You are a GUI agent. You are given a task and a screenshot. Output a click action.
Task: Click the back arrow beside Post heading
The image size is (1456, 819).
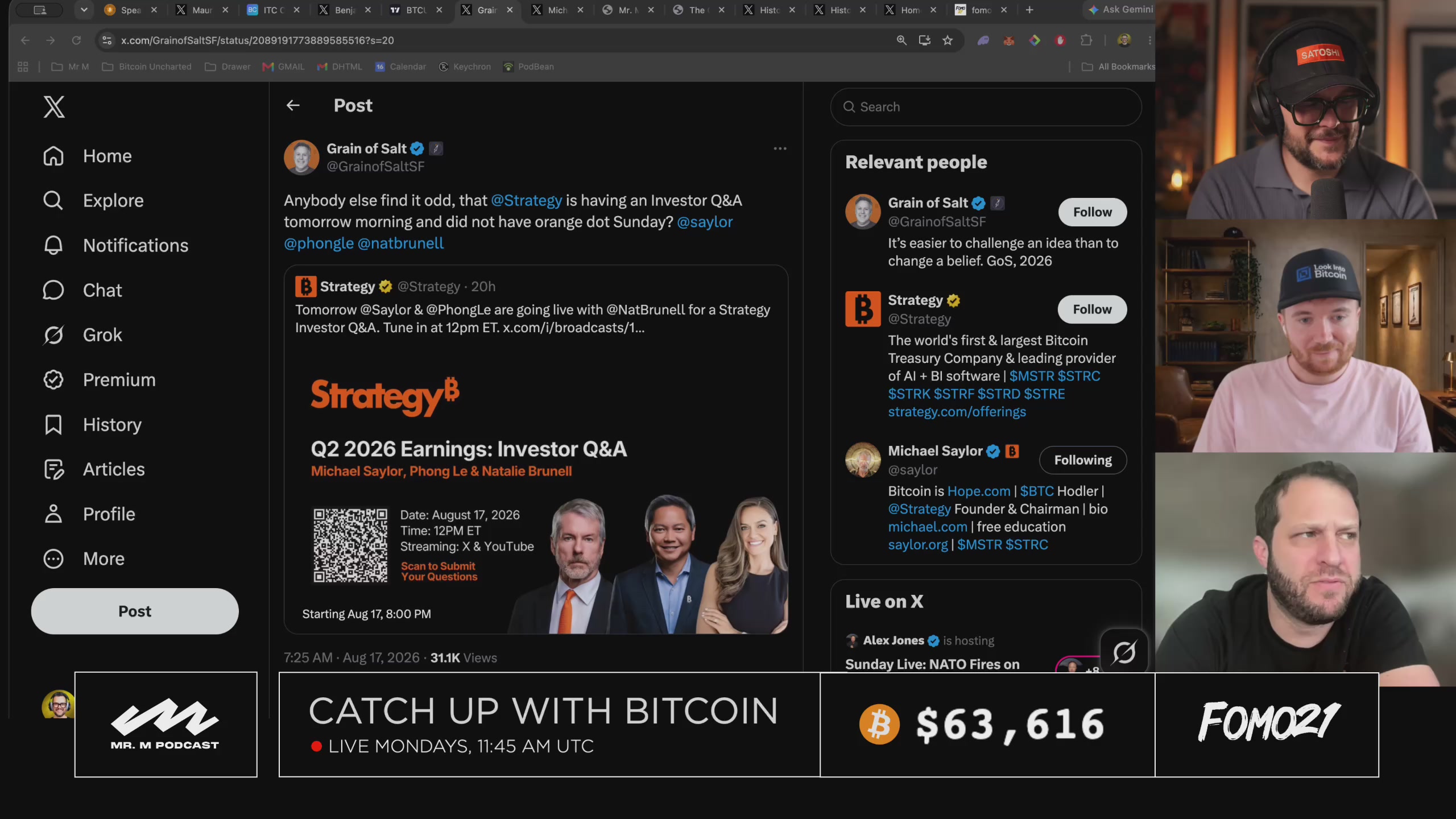click(293, 105)
